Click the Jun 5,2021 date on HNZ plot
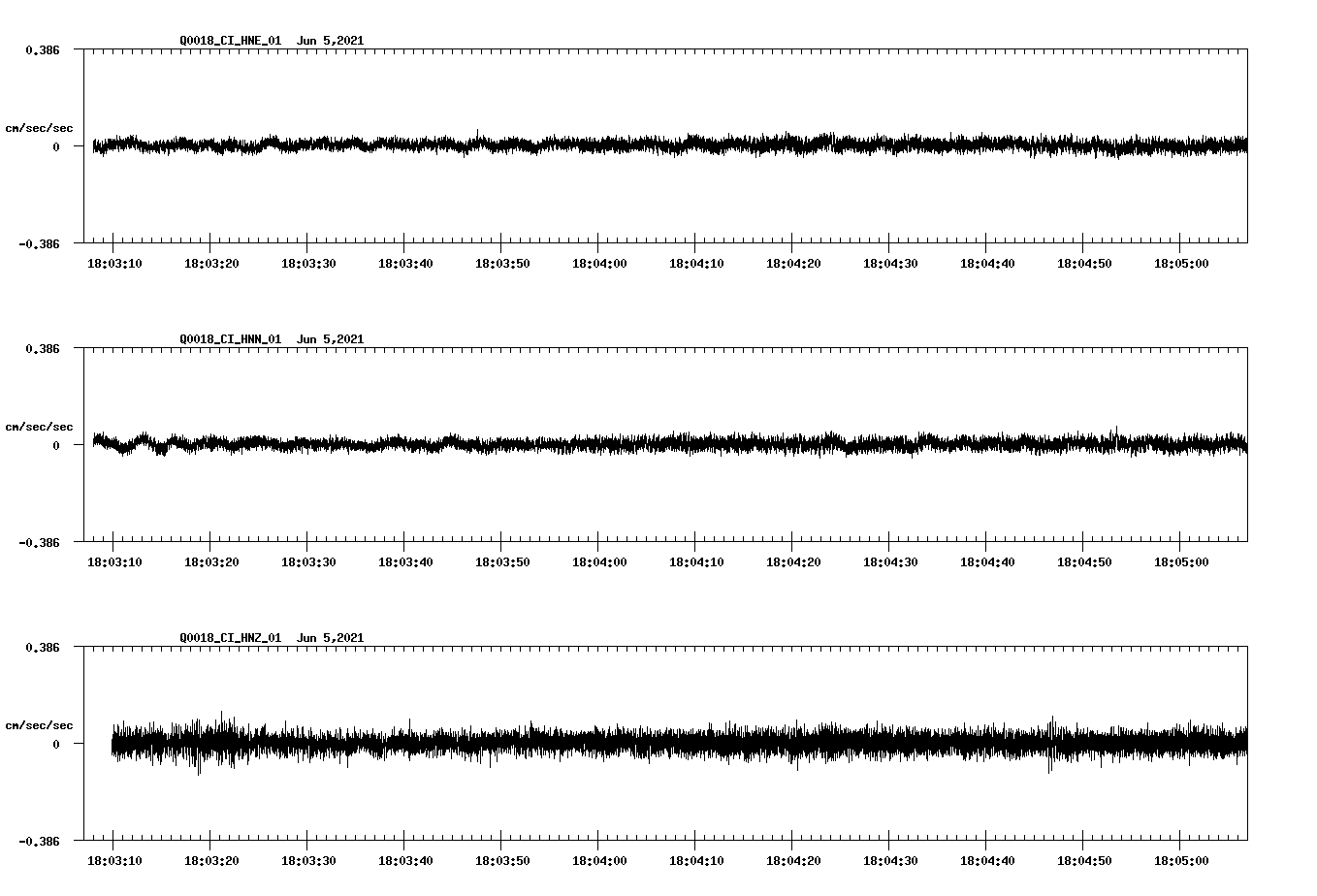 pyautogui.click(x=331, y=638)
